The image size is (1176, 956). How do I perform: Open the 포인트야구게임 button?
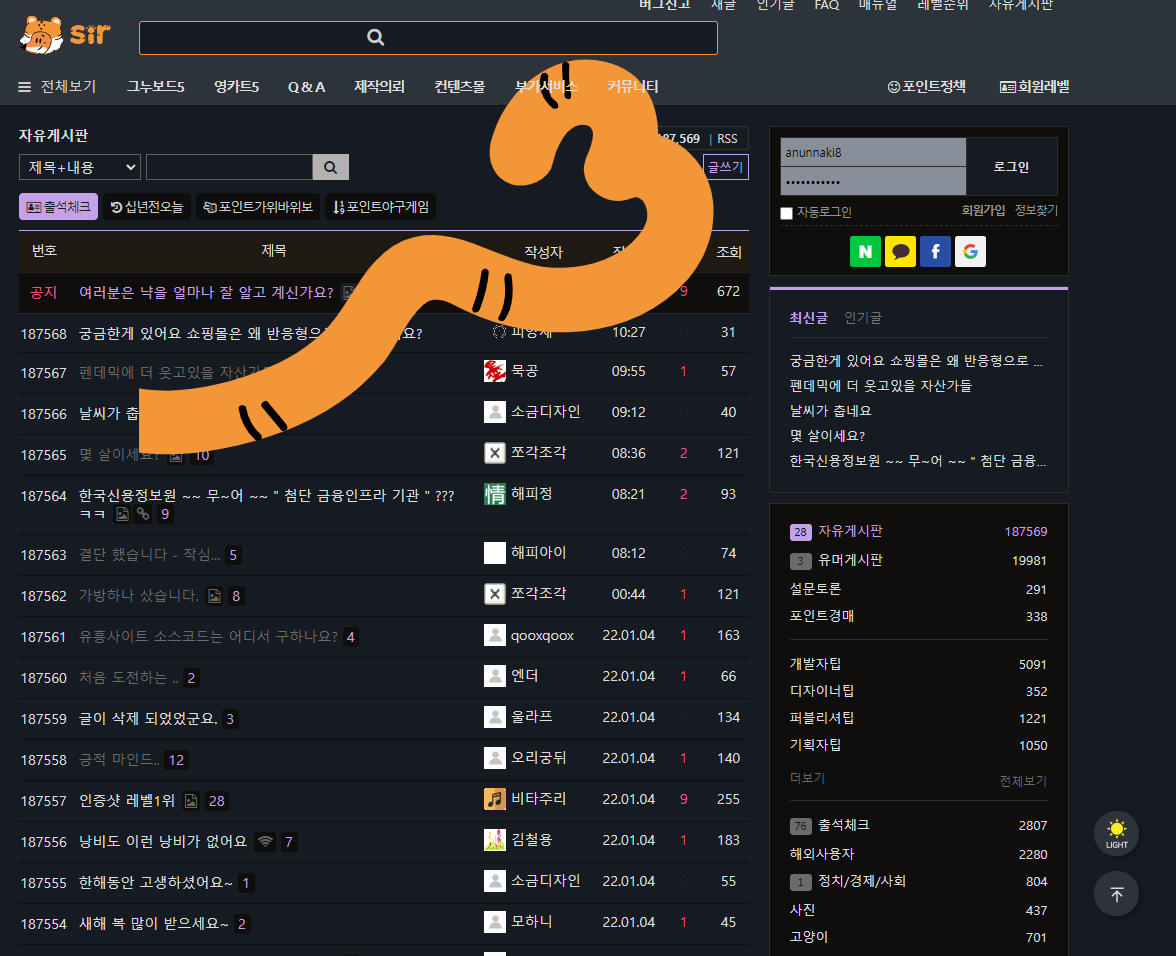(381, 207)
